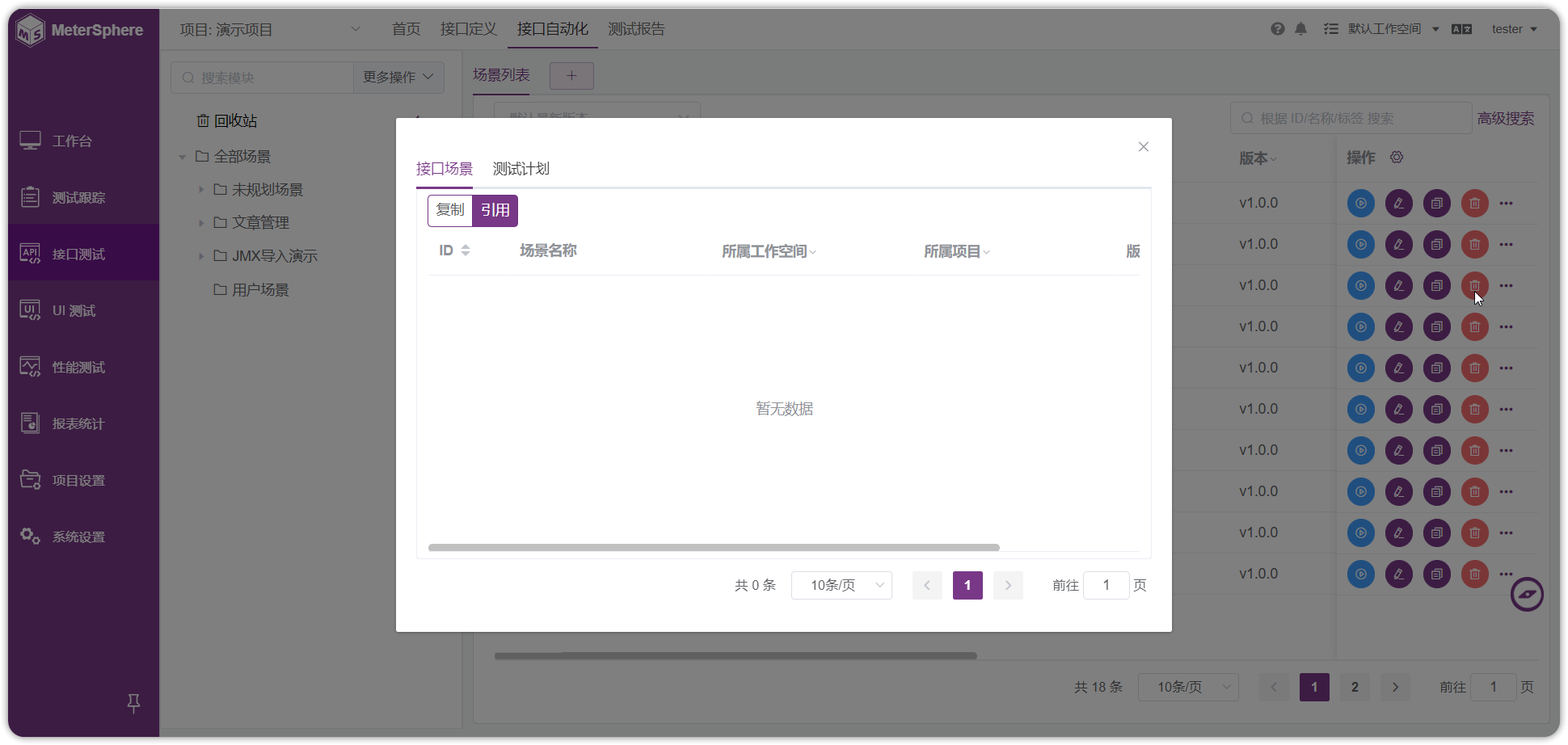
Task: Open the 测试报告 top menu
Action: 636,29
